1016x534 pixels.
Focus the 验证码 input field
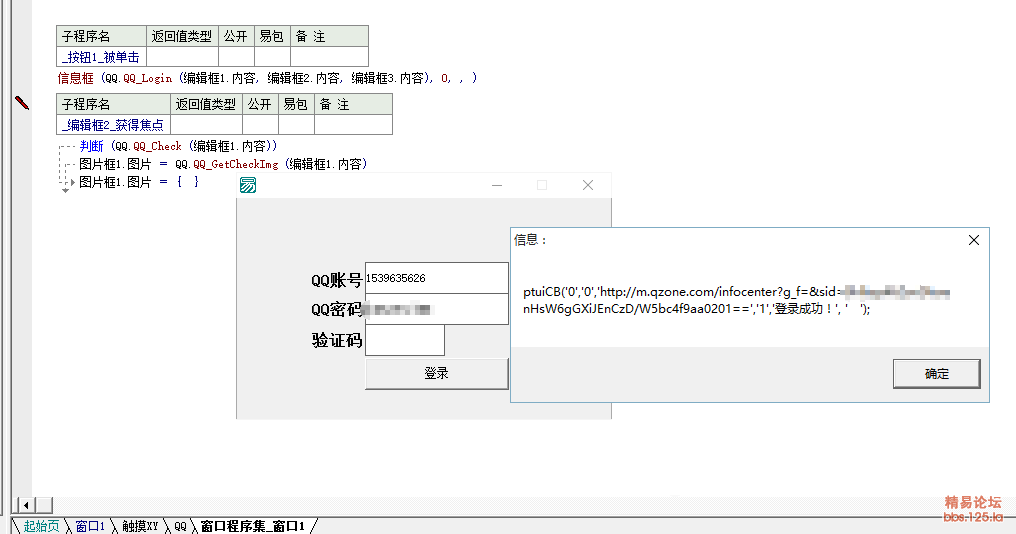(x=405, y=340)
